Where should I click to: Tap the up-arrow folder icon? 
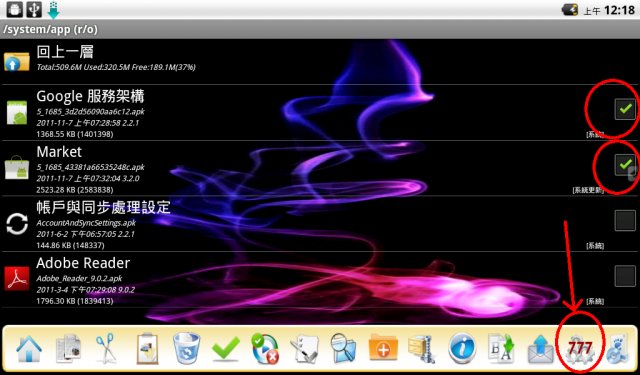(x=17, y=61)
